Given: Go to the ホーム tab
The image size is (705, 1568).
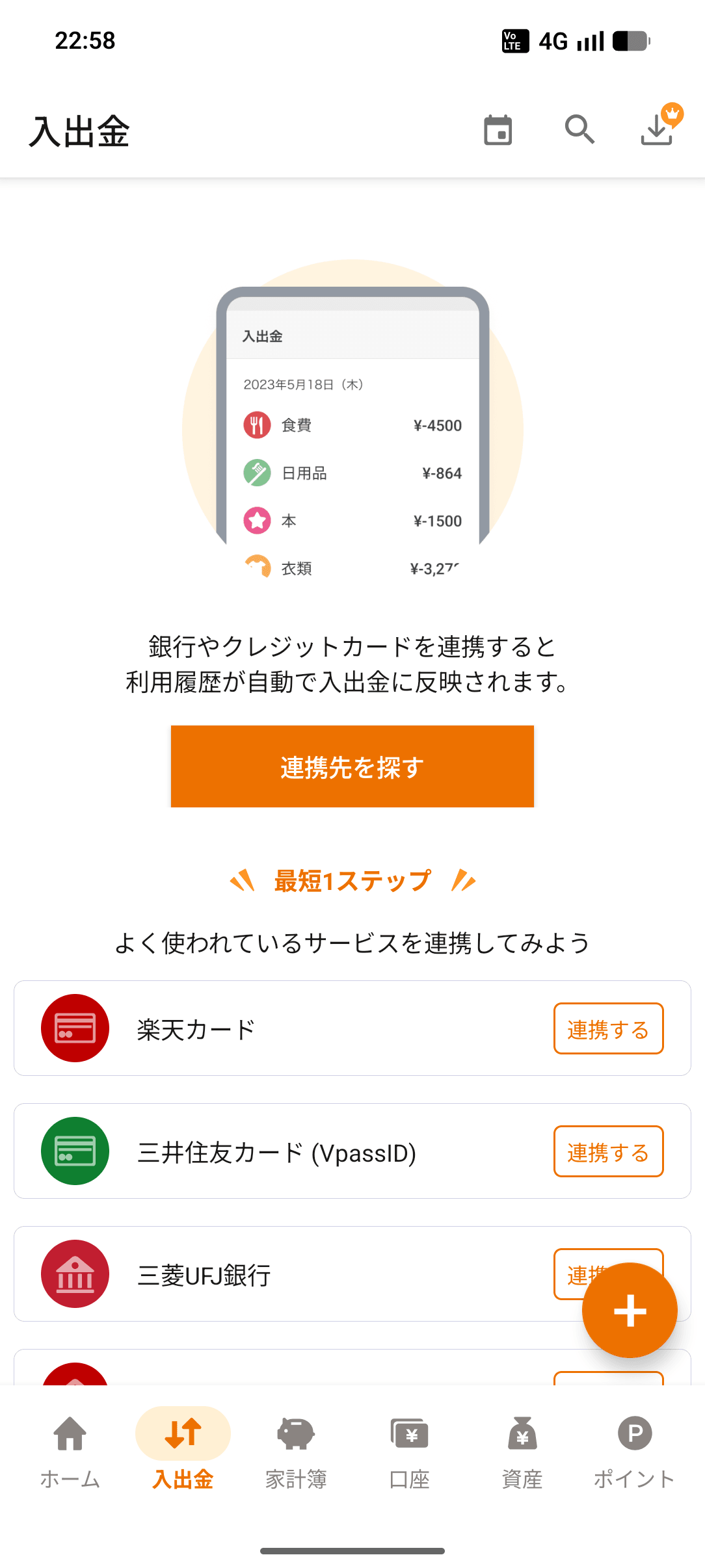Looking at the screenshot, I should 70,1450.
